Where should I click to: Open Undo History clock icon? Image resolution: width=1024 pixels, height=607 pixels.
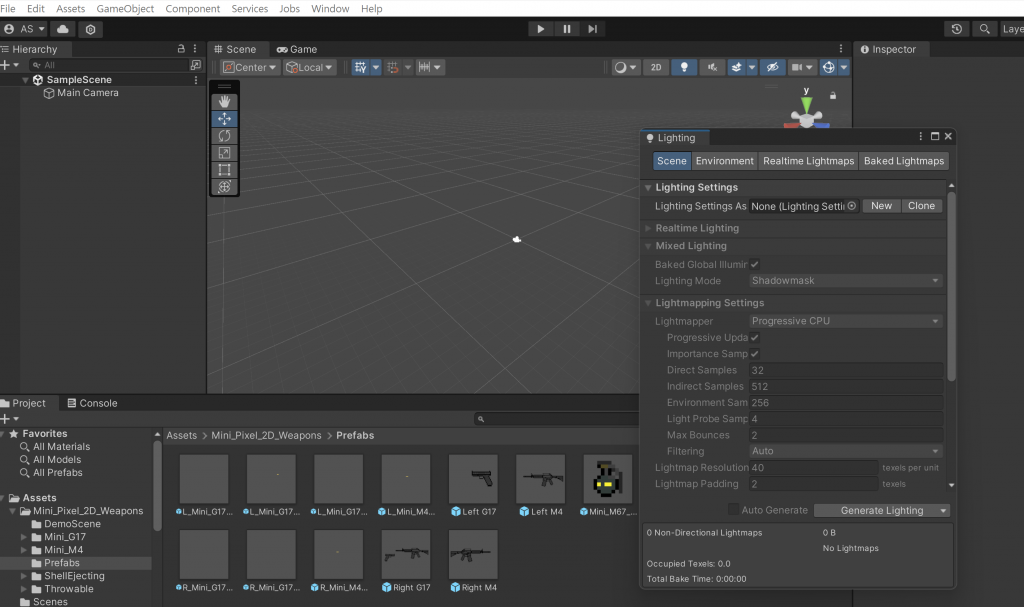pyautogui.click(x=957, y=29)
